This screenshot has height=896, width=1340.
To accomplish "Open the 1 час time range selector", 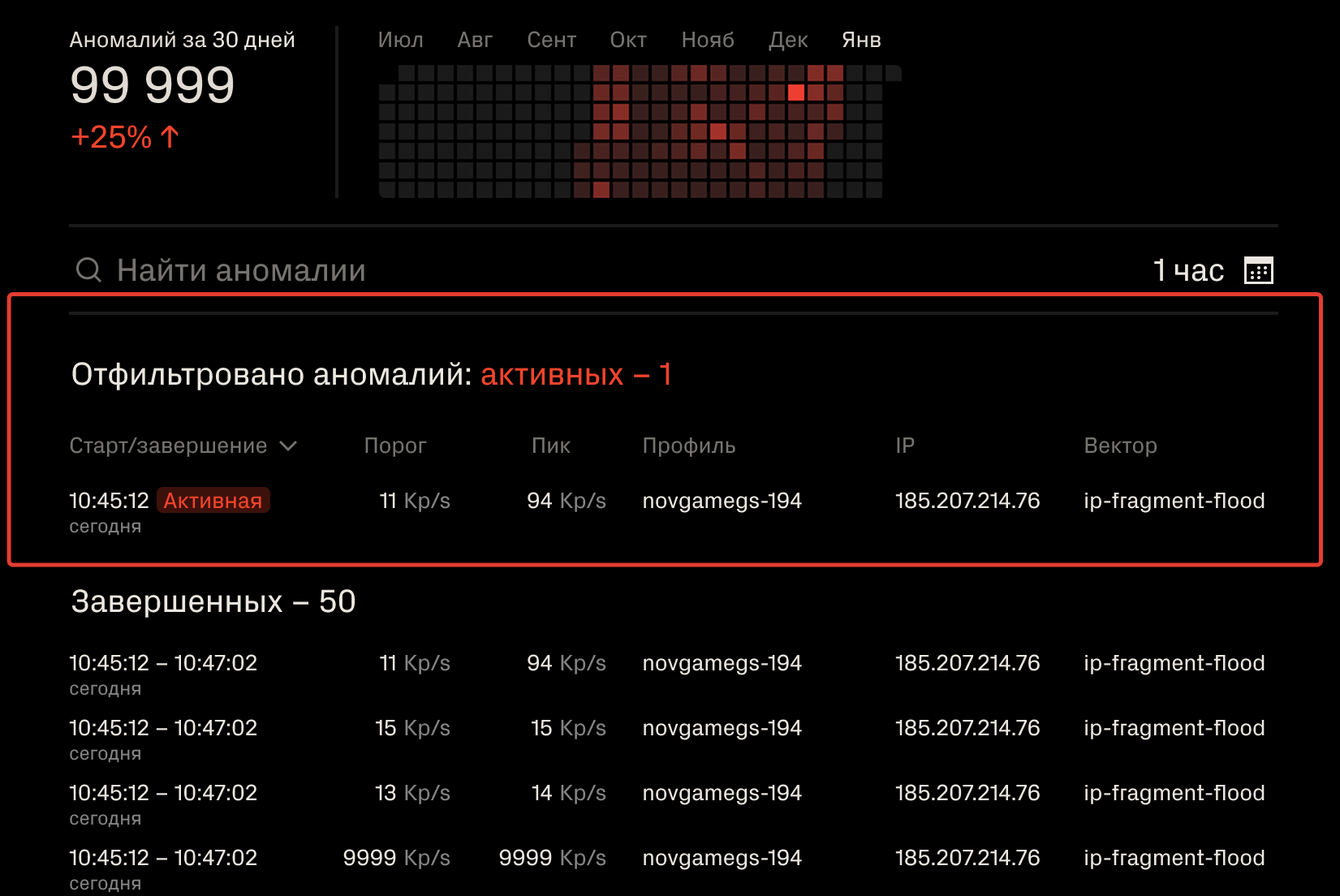I will (x=1187, y=270).
